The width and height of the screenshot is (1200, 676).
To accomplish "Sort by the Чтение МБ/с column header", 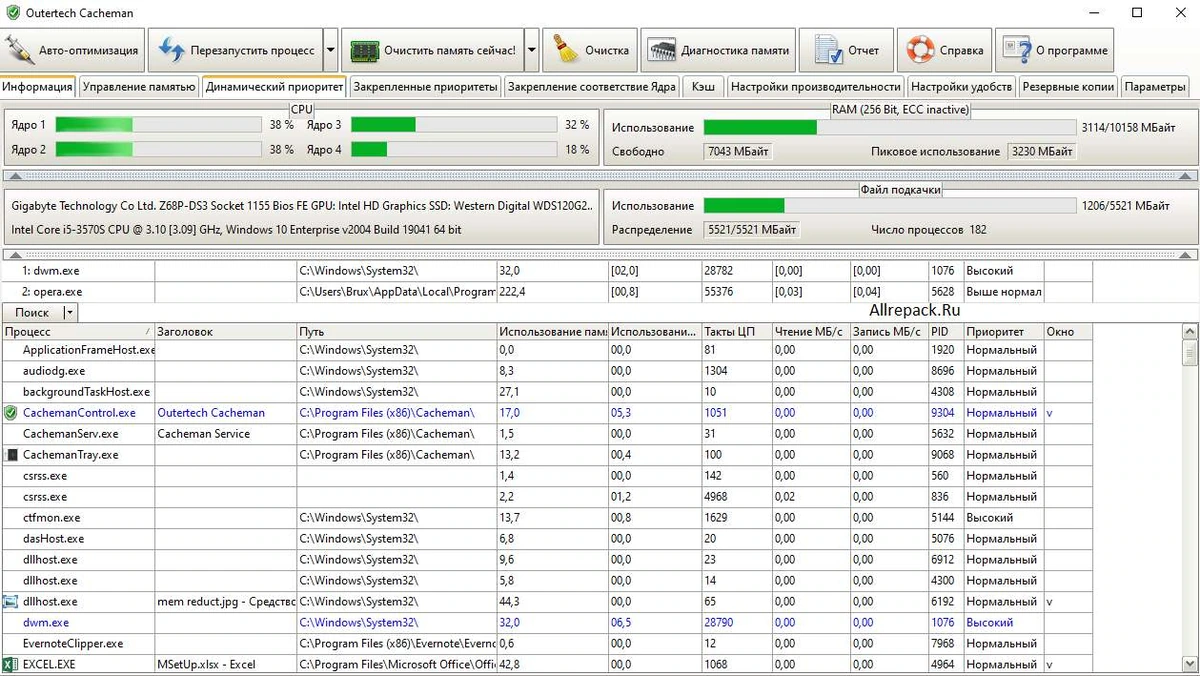I will 814,331.
